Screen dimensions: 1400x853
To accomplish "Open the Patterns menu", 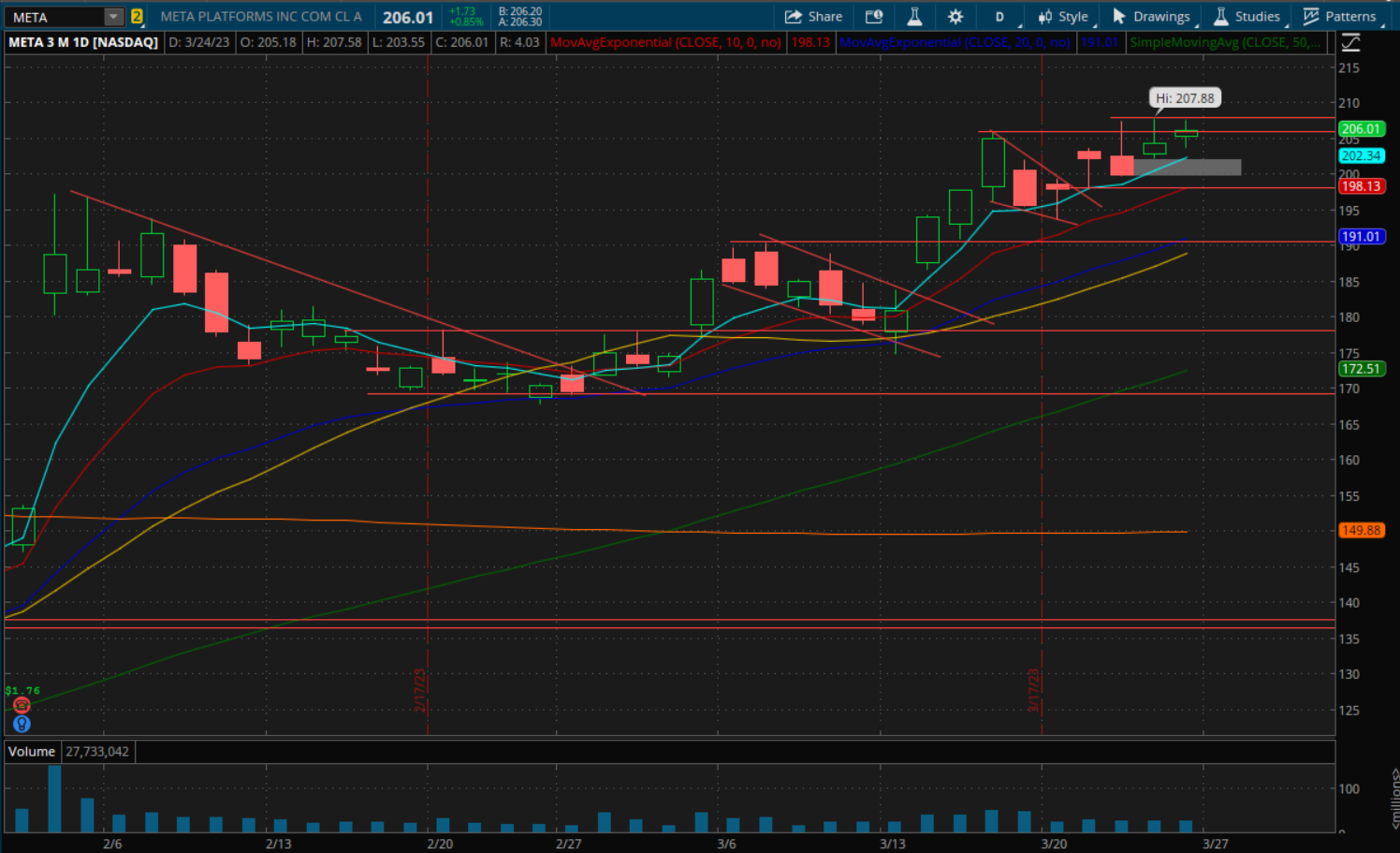I will click(x=1339, y=16).
